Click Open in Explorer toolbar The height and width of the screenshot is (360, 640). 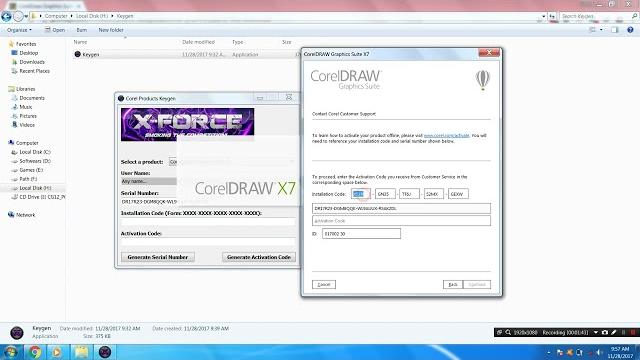click(x=55, y=30)
